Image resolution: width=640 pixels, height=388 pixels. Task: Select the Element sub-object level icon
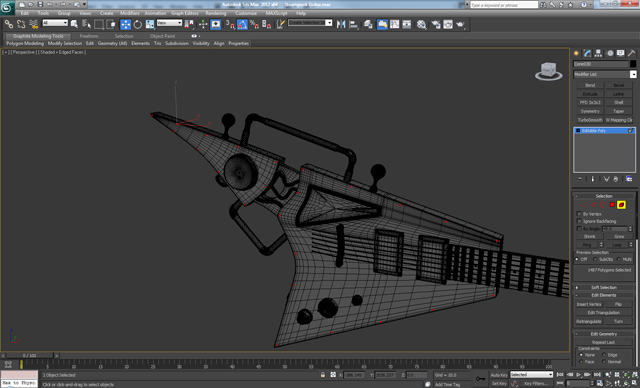(621, 204)
